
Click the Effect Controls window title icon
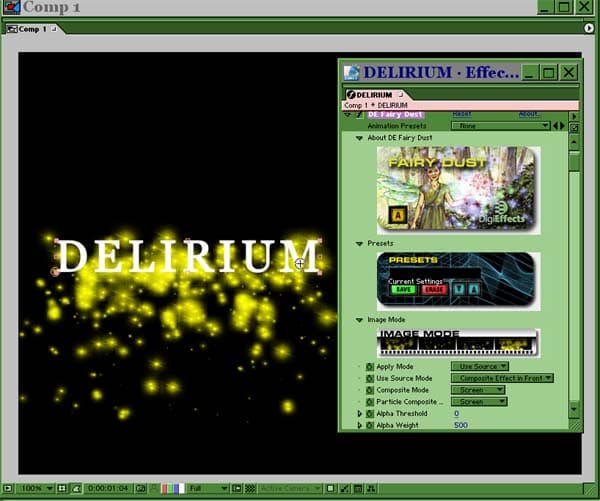pyautogui.click(x=351, y=72)
